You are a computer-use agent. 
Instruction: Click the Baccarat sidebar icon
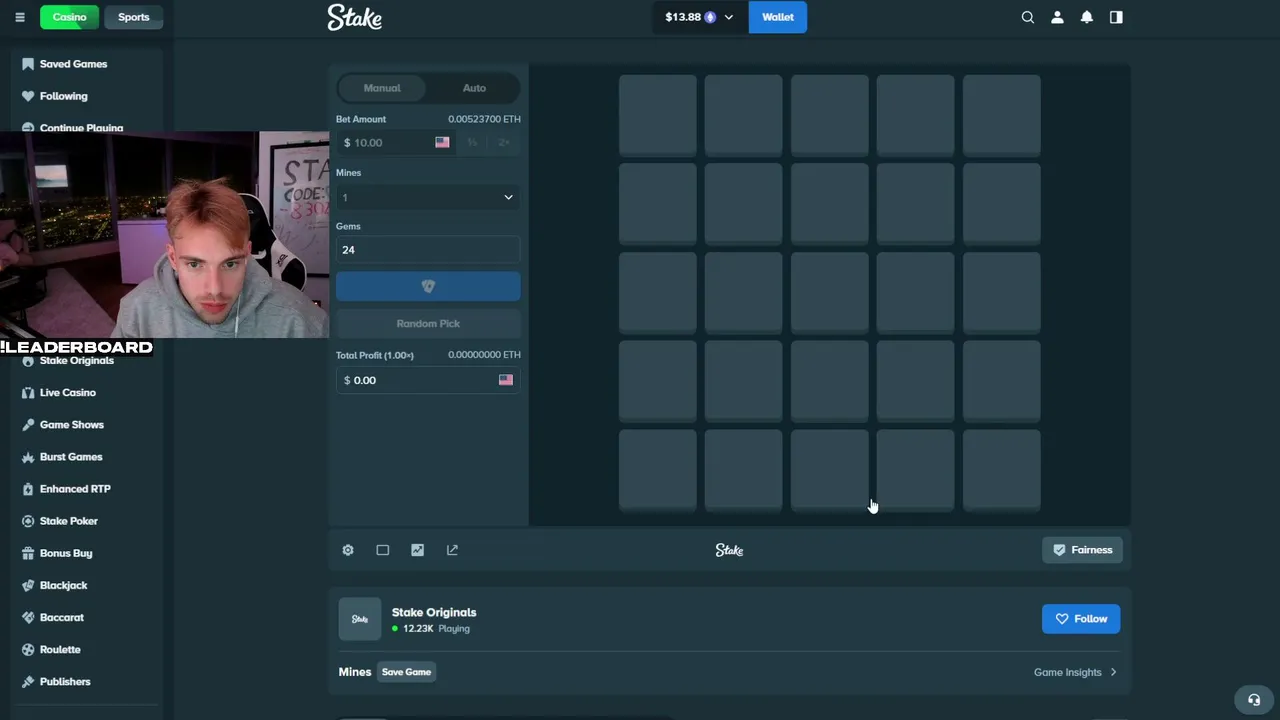click(x=28, y=617)
